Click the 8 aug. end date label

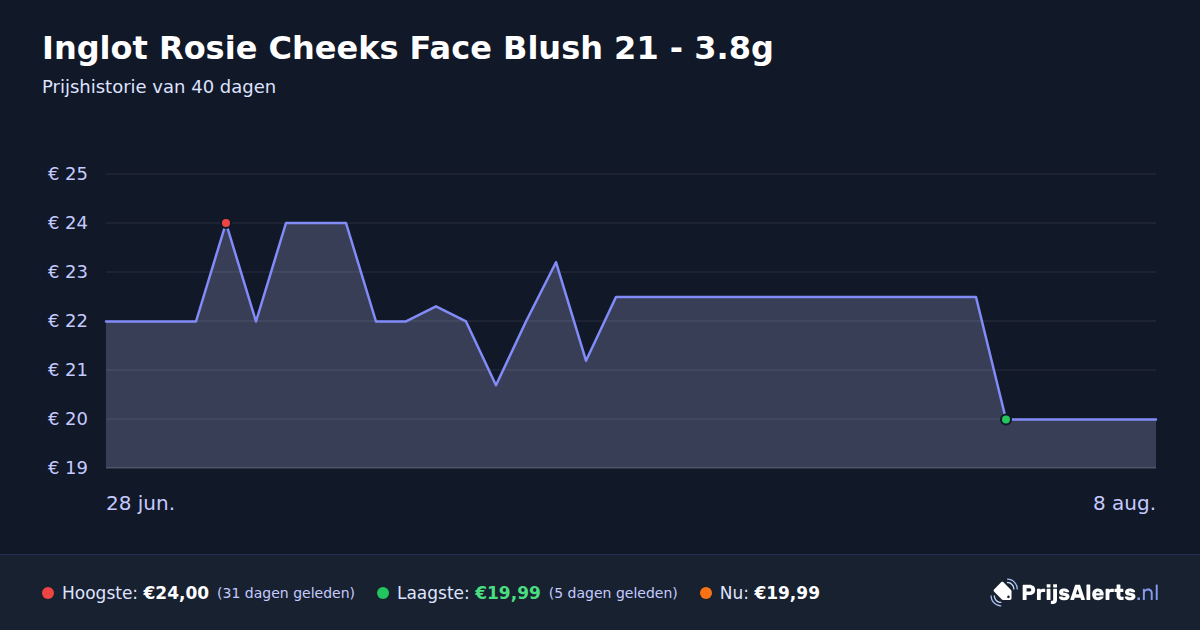(x=1124, y=503)
